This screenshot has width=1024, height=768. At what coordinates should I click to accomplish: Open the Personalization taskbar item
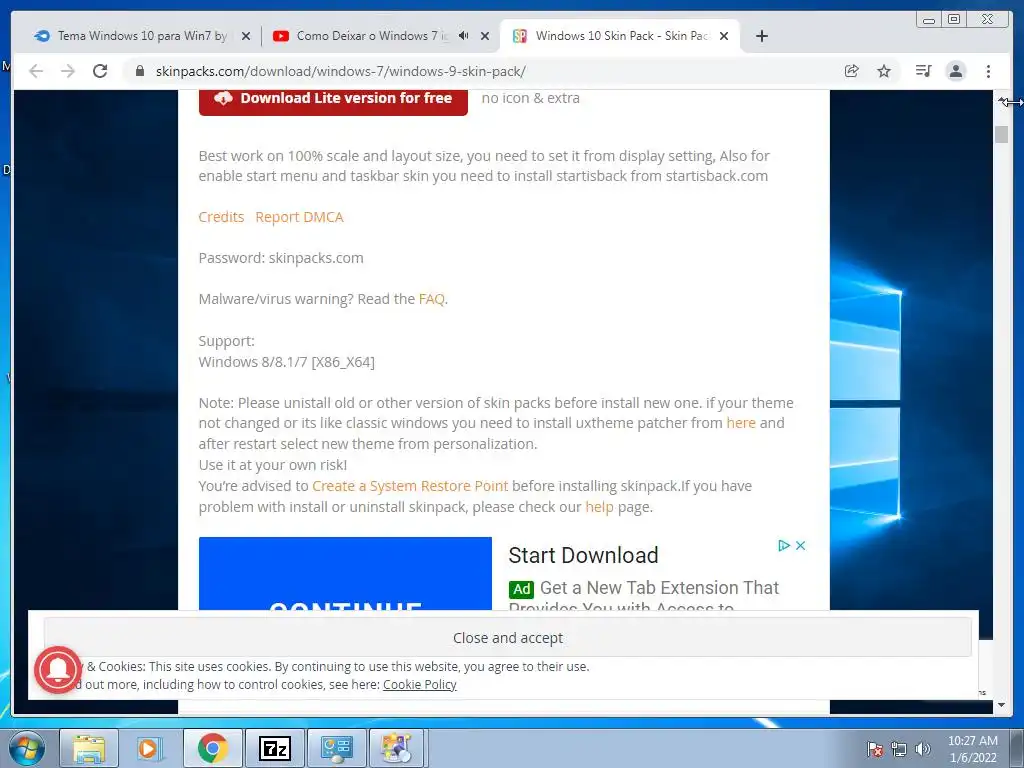[397, 748]
